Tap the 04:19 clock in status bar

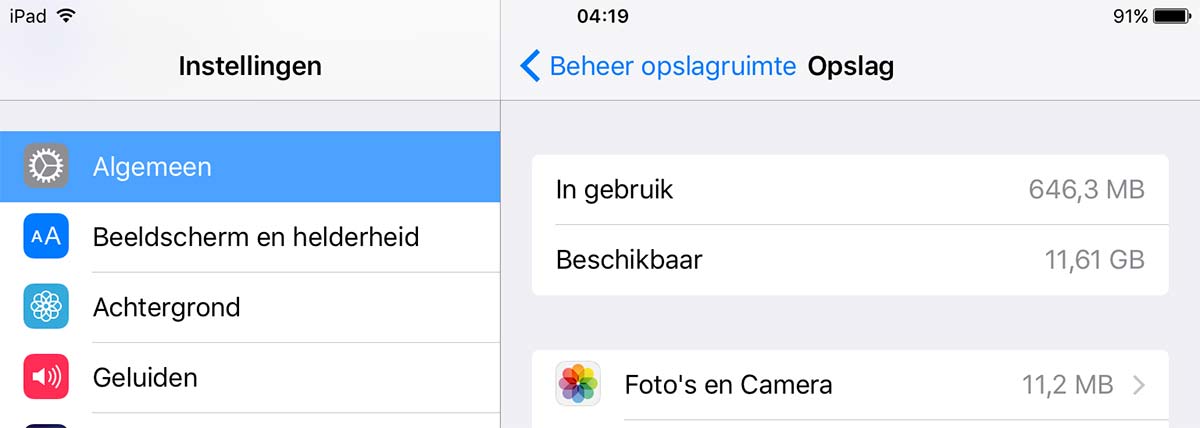[x=603, y=16]
